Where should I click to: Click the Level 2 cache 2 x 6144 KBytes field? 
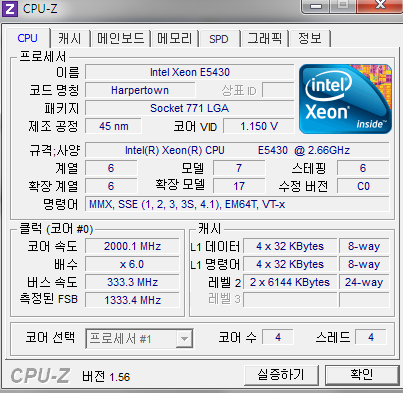point(290,282)
